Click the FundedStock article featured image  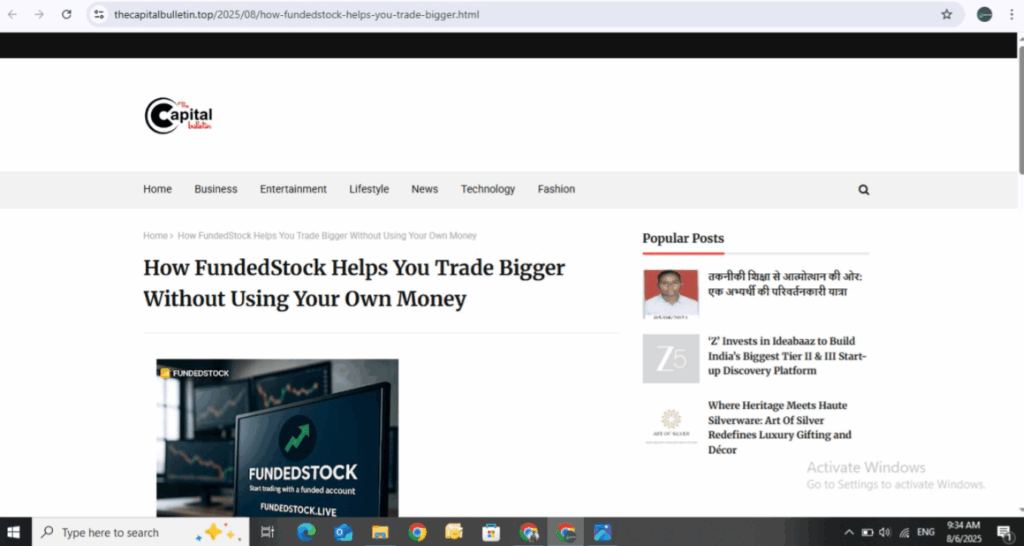coord(277,437)
